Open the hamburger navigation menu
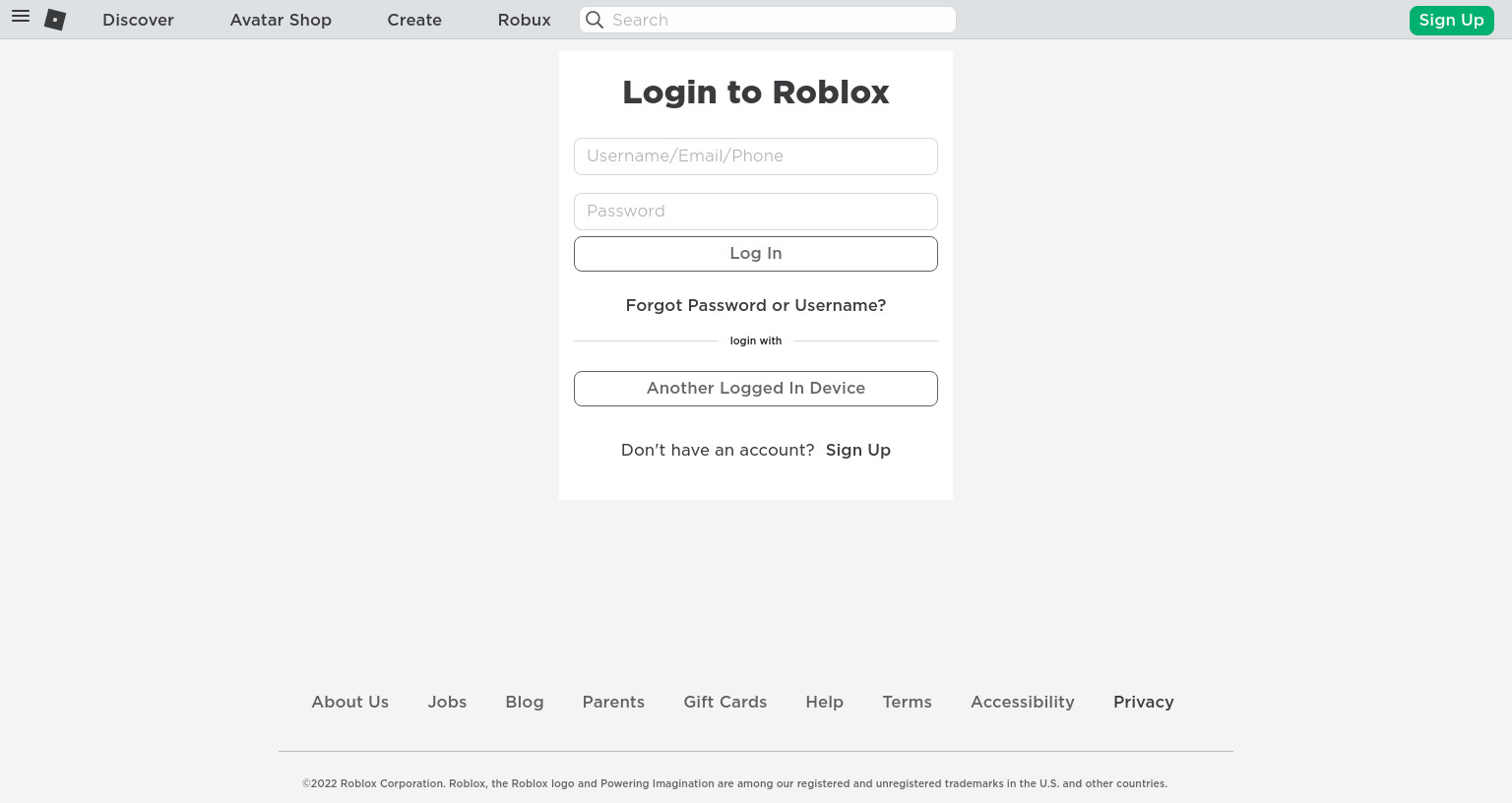 point(21,17)
